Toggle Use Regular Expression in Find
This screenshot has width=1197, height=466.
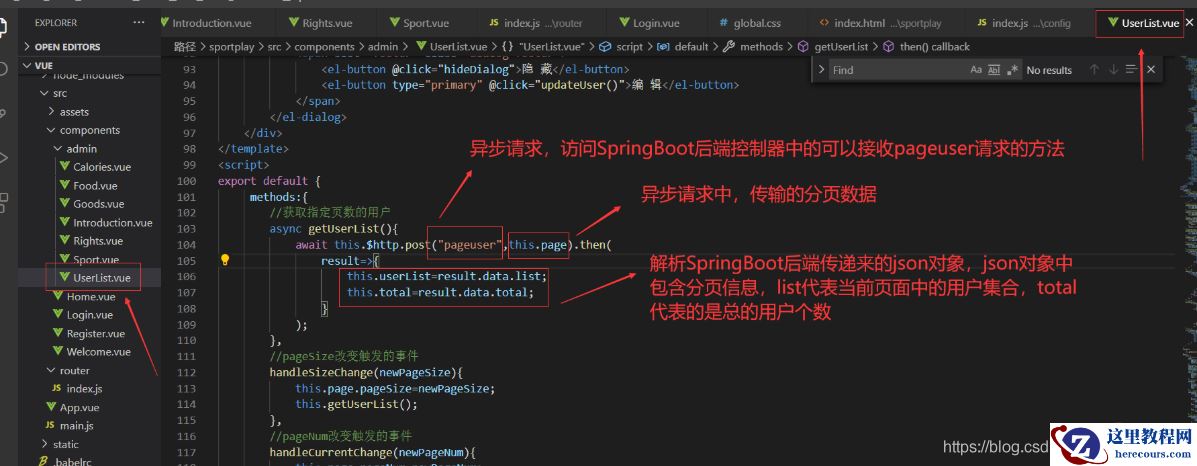coord(1012,70)
